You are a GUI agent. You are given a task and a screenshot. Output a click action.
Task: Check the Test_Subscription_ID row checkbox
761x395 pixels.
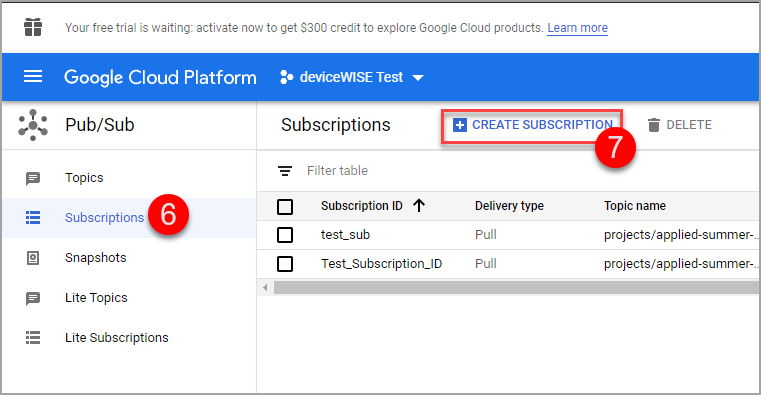[x=285, y=264]
